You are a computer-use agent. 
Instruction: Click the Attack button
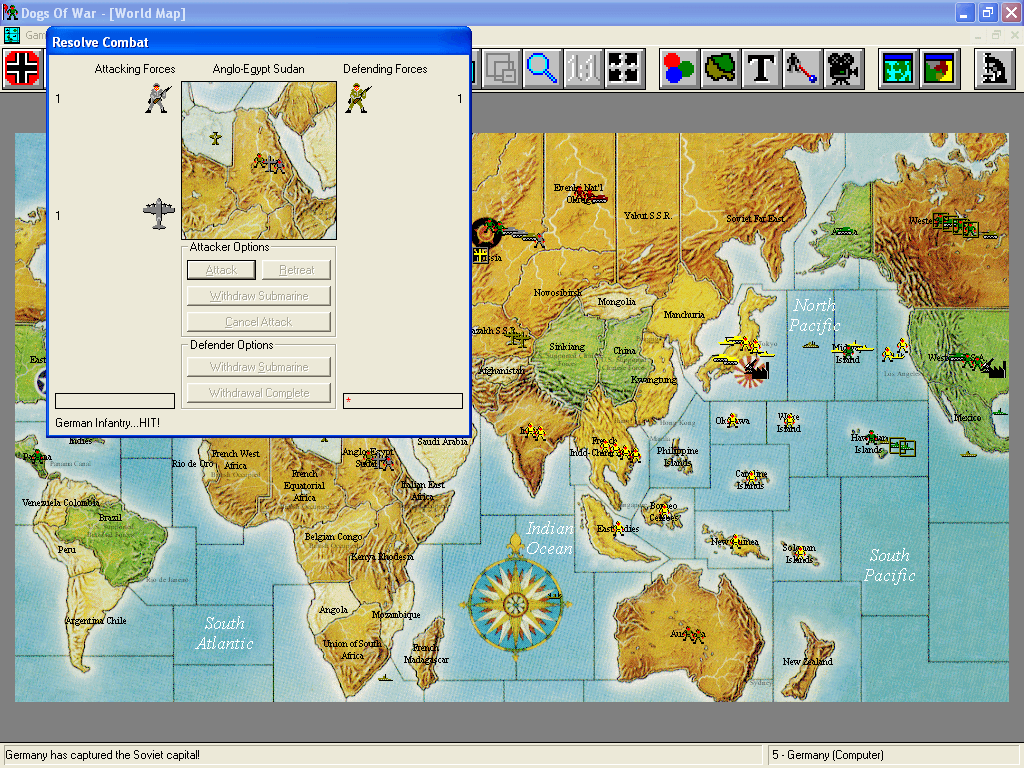[x=221, y=270]
